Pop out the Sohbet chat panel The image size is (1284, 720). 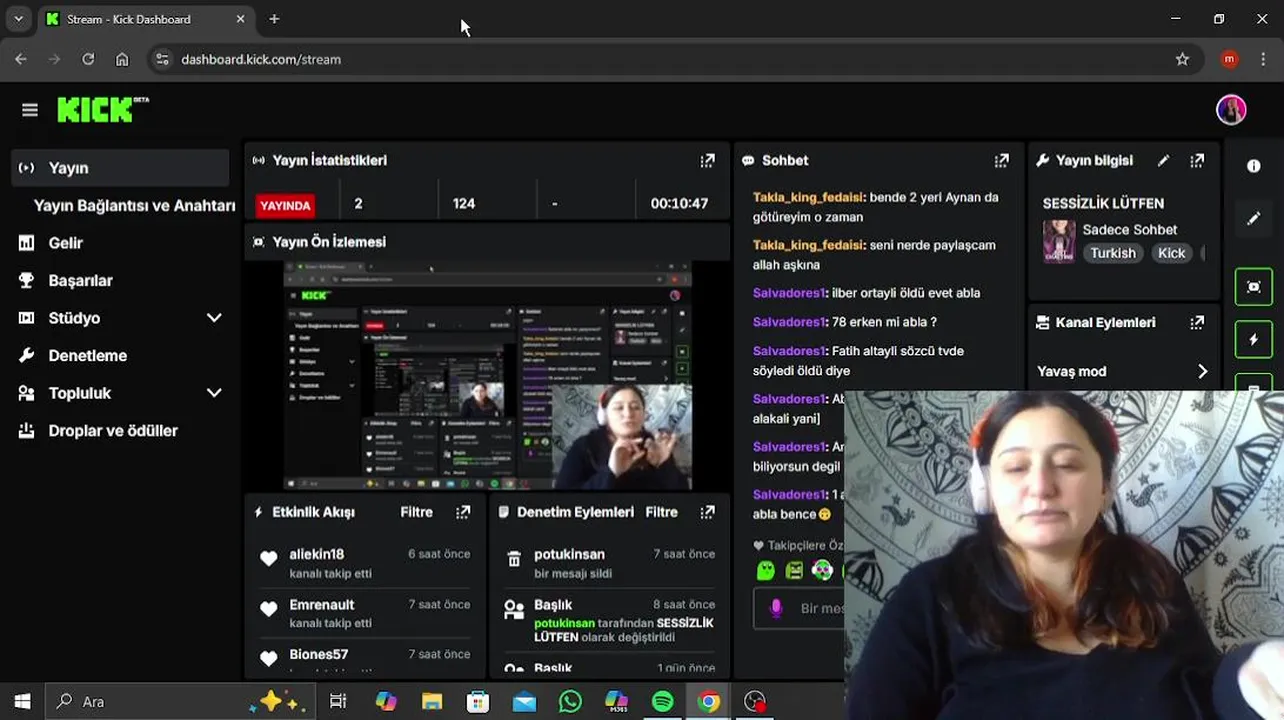(1001, 160)
